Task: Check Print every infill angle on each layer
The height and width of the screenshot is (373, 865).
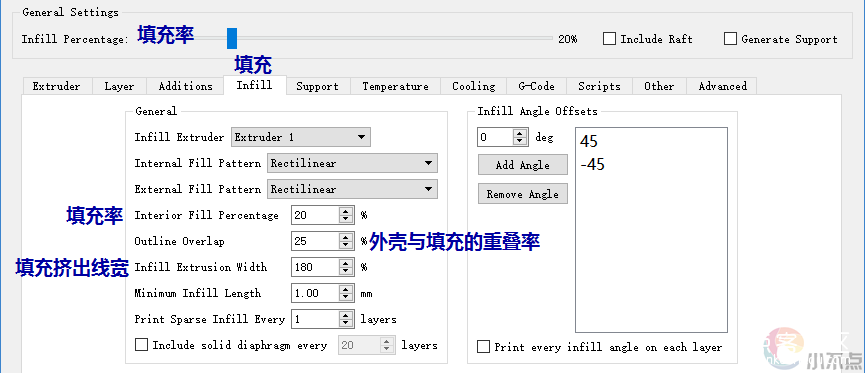Action: [x=483, y=347]
